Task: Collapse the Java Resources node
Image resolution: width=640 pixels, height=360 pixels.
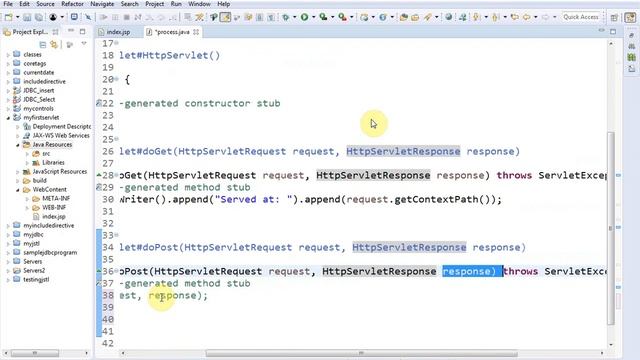Action: (x=18, y=145)
